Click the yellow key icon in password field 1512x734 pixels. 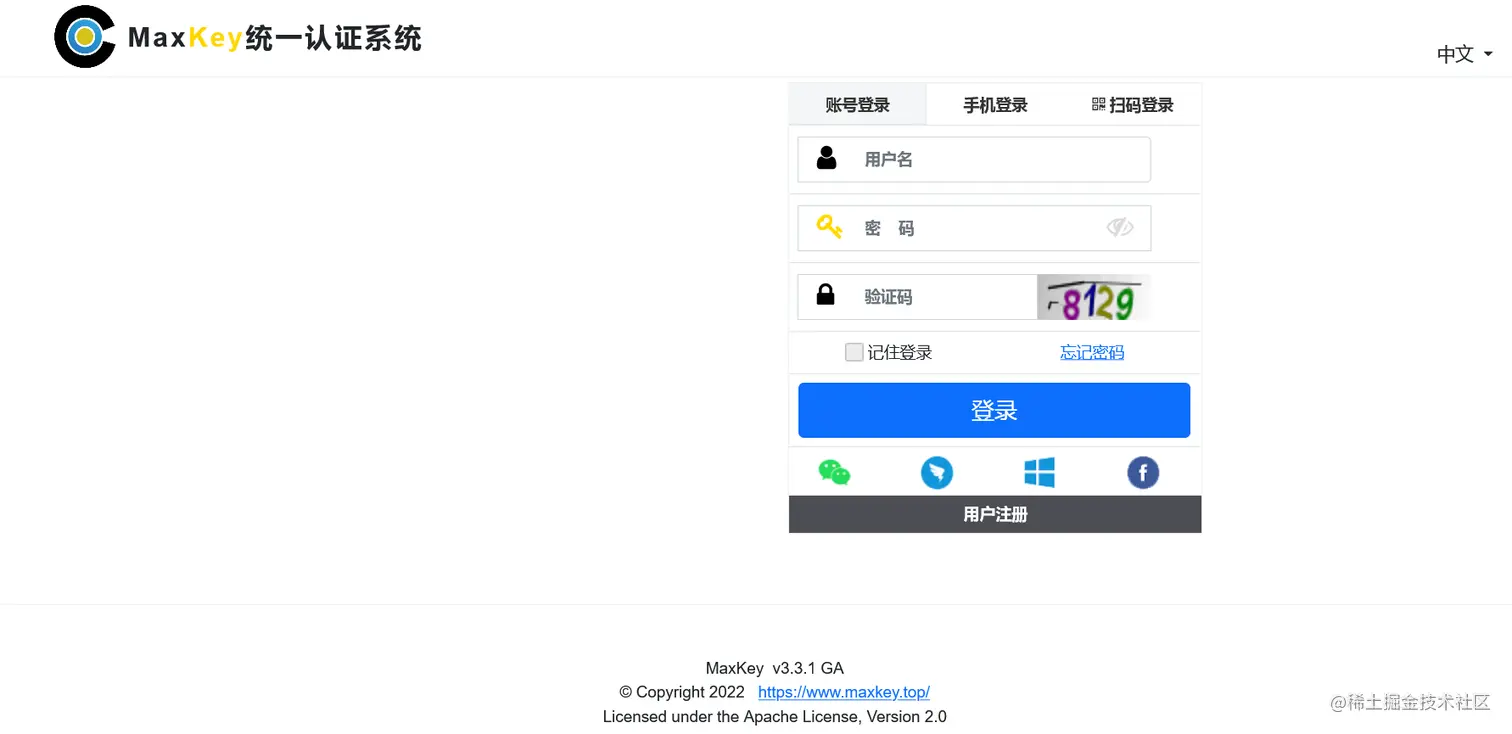click(829, 227)
